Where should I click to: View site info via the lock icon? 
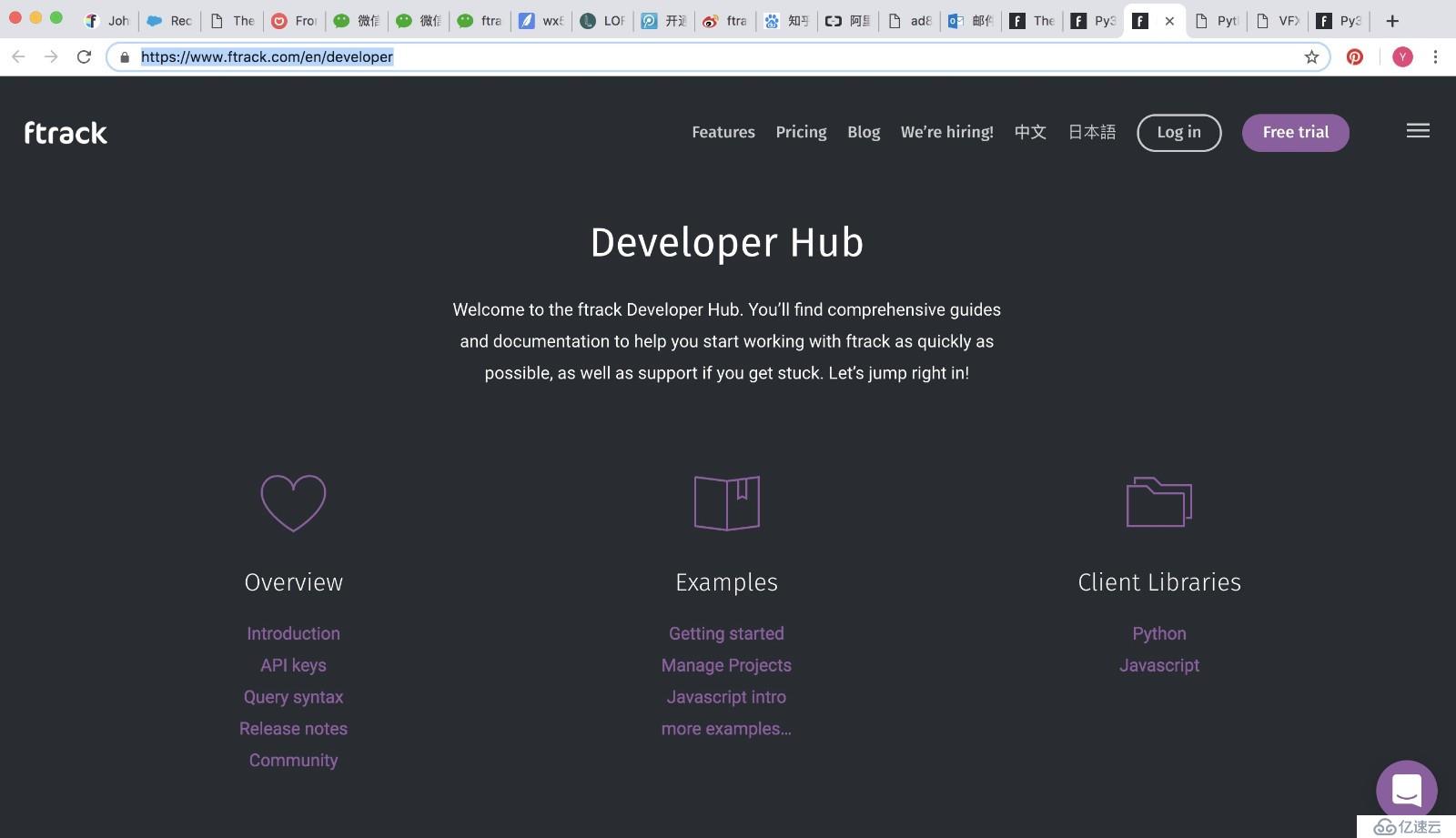(125, 56)
